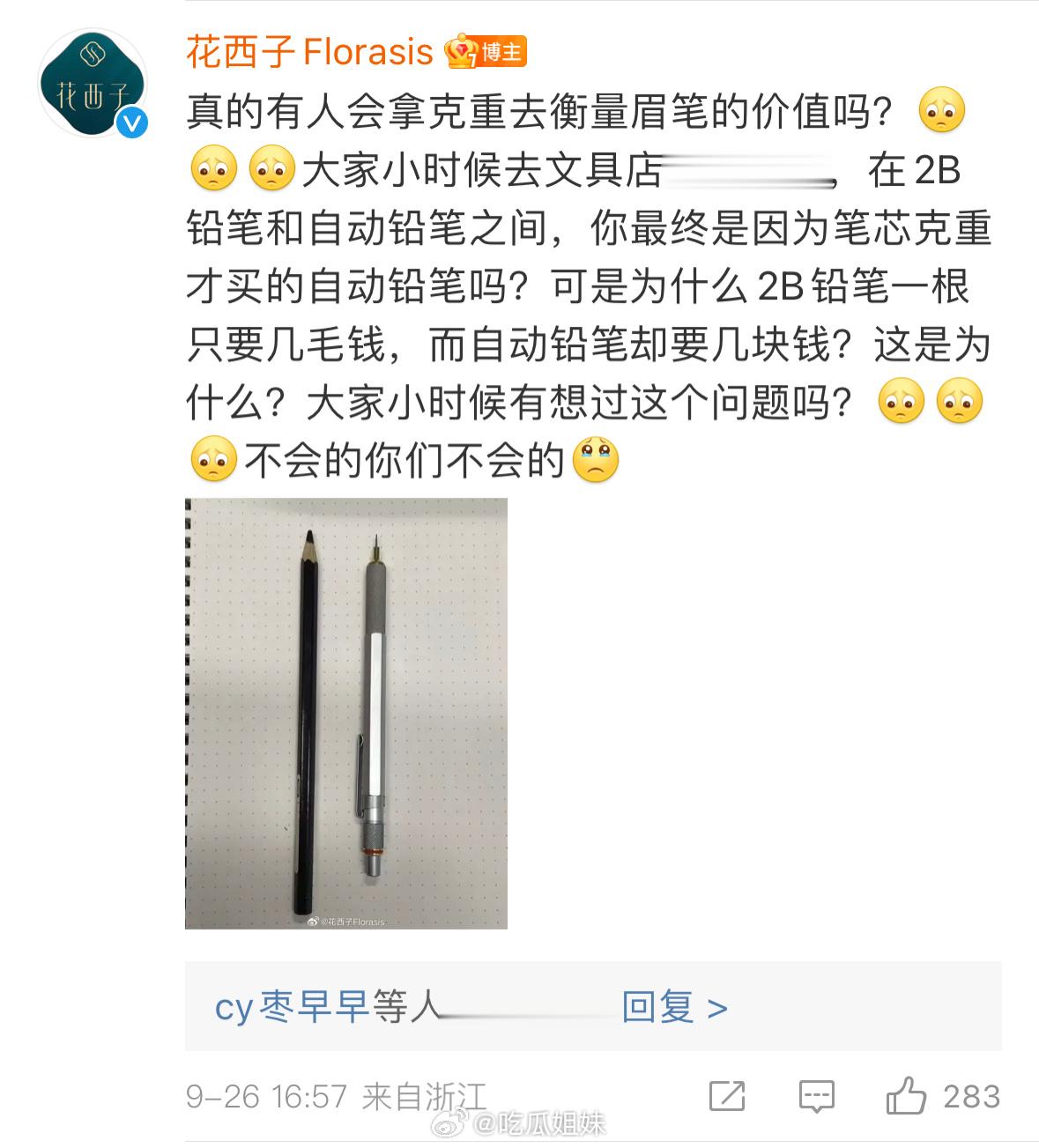
Task: Tap the blue verified badge on avatar
Action: coord(132,123)
